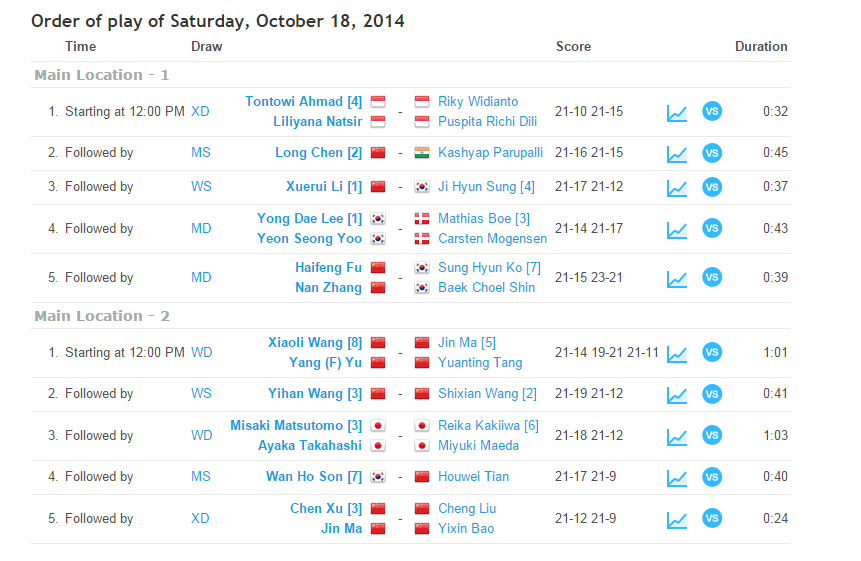Click VS icon for Yong Dae Lee match
861x561 pixels.
712,229
